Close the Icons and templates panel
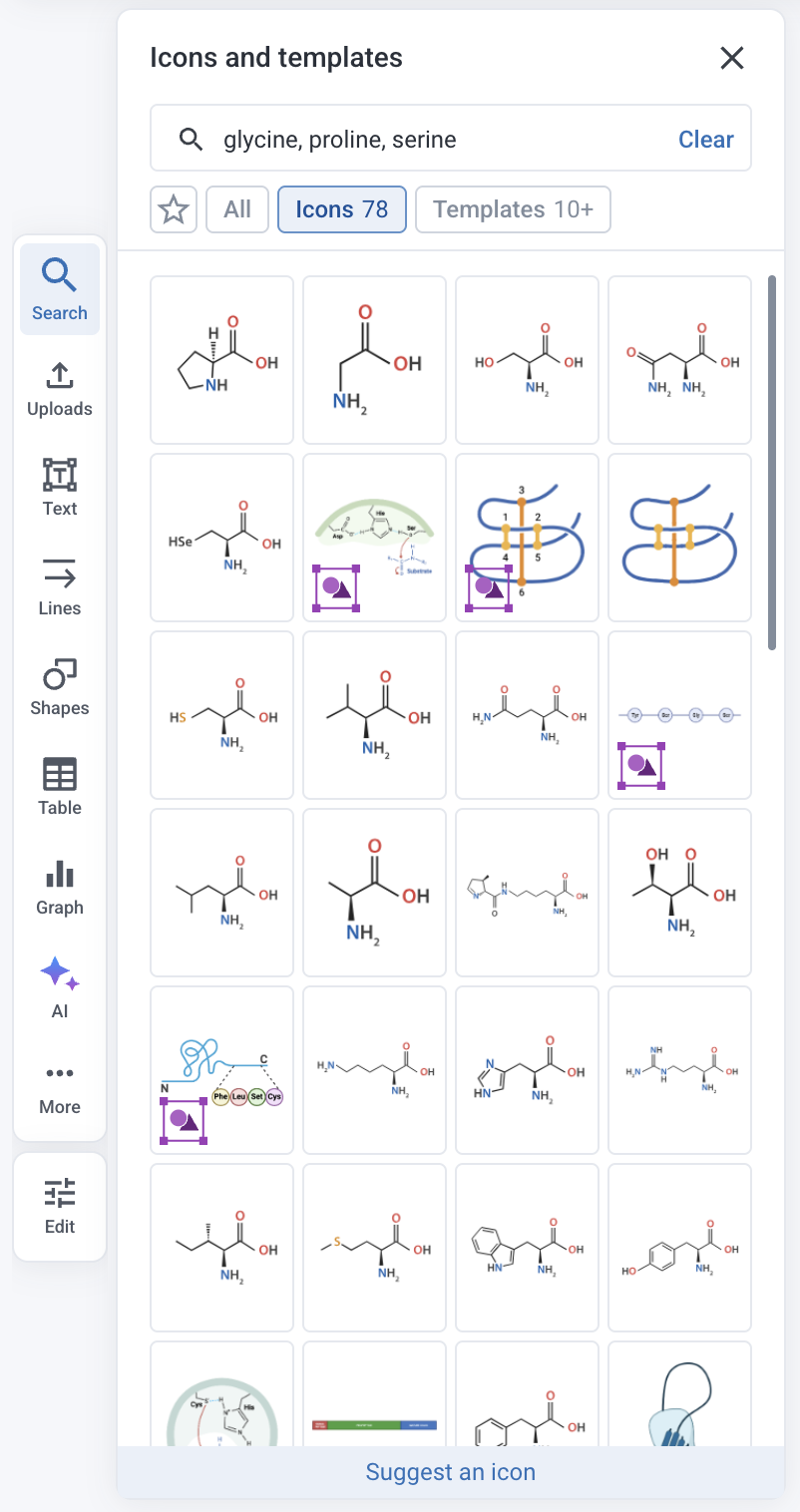 pyautogui.click(x=732, y=58)
